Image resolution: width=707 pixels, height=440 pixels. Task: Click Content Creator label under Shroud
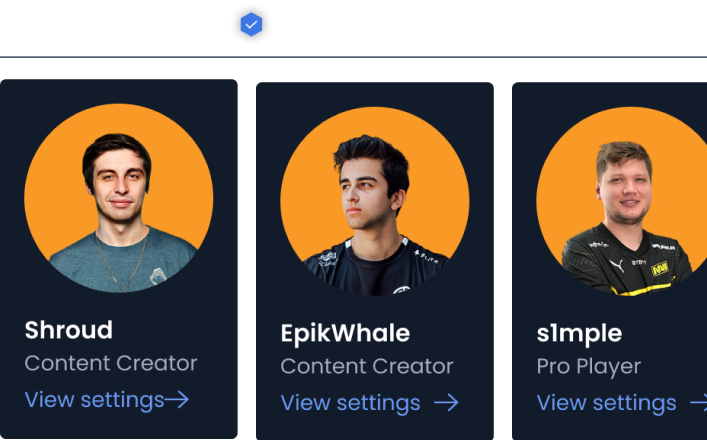(x=111, y=363)
